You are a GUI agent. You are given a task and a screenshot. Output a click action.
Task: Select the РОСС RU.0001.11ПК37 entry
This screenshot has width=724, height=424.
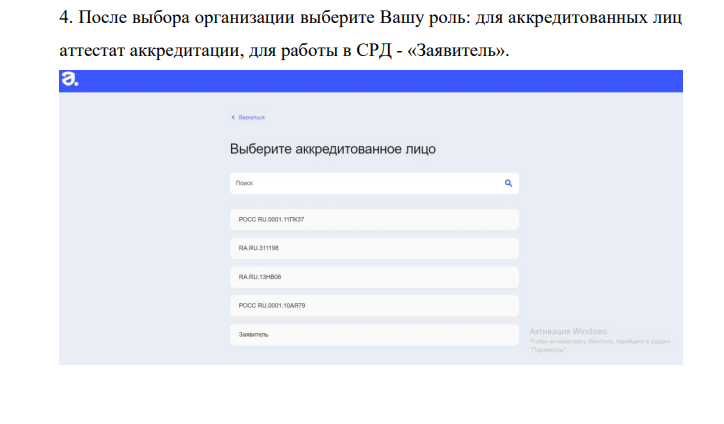(374, 219)
